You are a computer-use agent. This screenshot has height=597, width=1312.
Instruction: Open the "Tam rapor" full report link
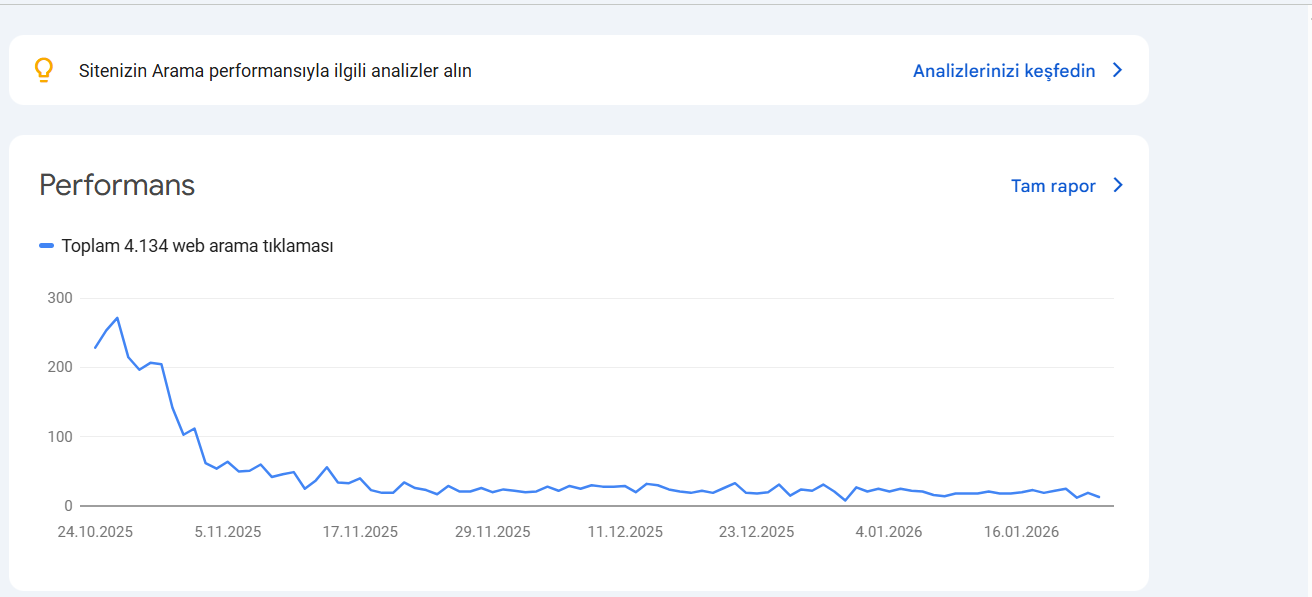[x=1053, y=186]
